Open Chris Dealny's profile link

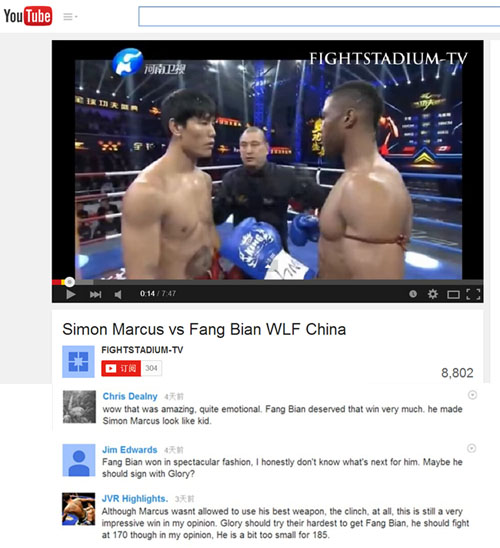[130, 396]
